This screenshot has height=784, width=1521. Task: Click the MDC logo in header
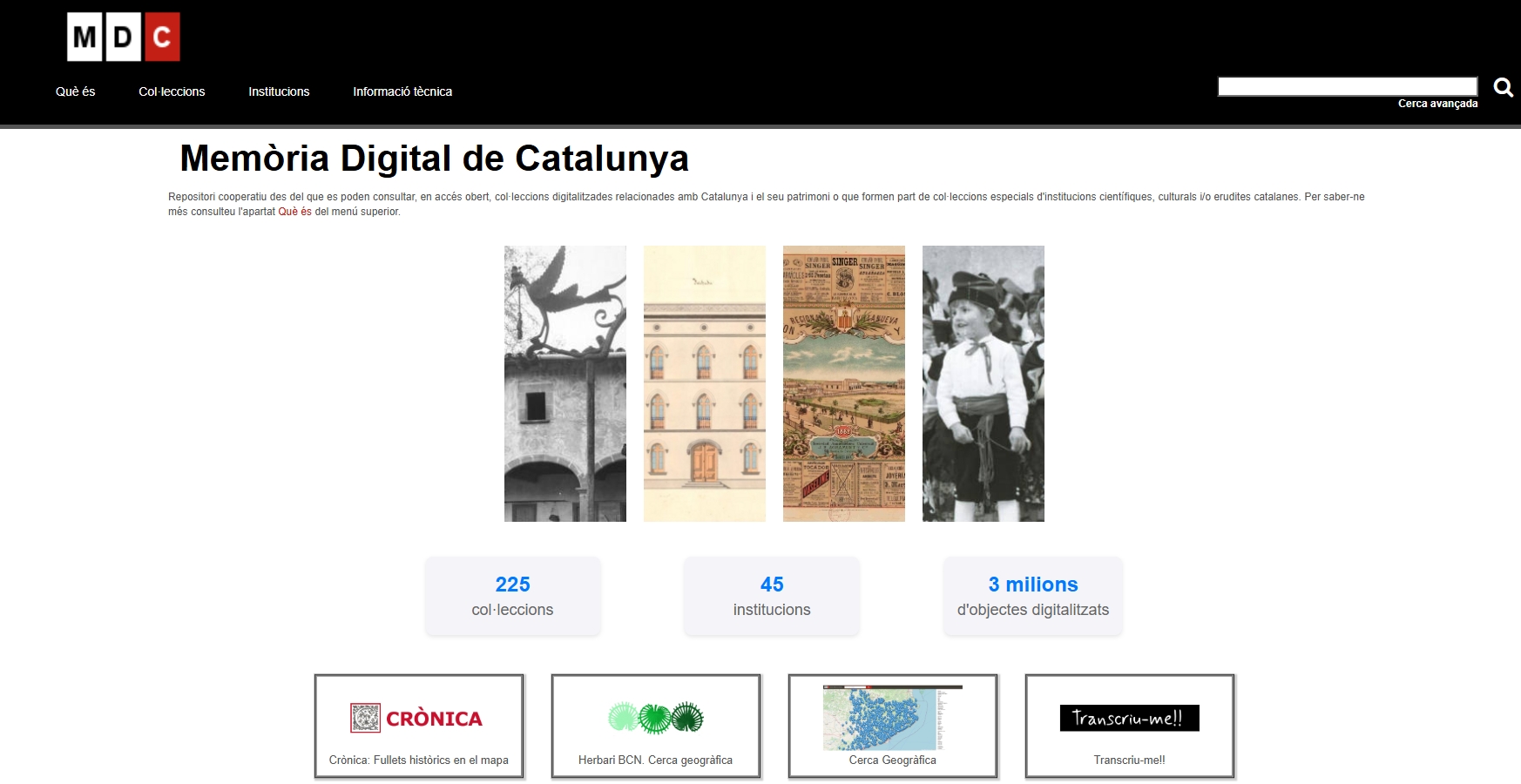point(124,37)
